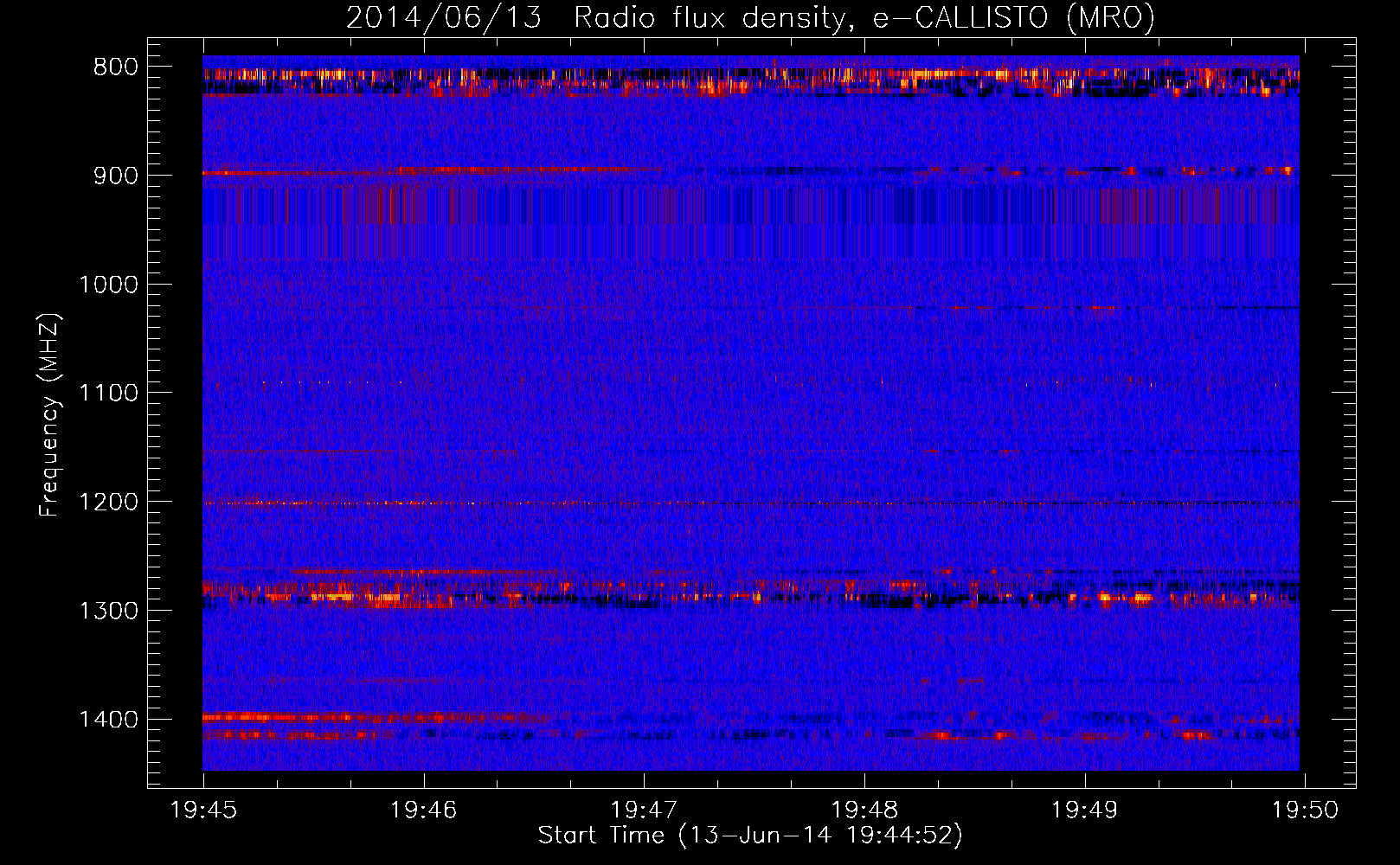Click the 19:50 time tick label
The image size is (1400, 865).
point(1305,810)
